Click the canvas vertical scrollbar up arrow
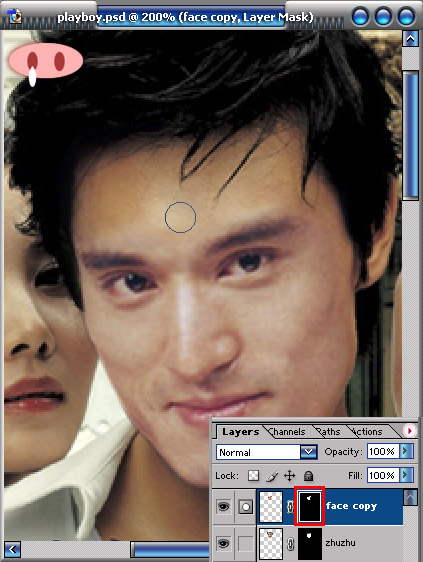This screenshot has width=423, height=562. [x=410, y=39]
